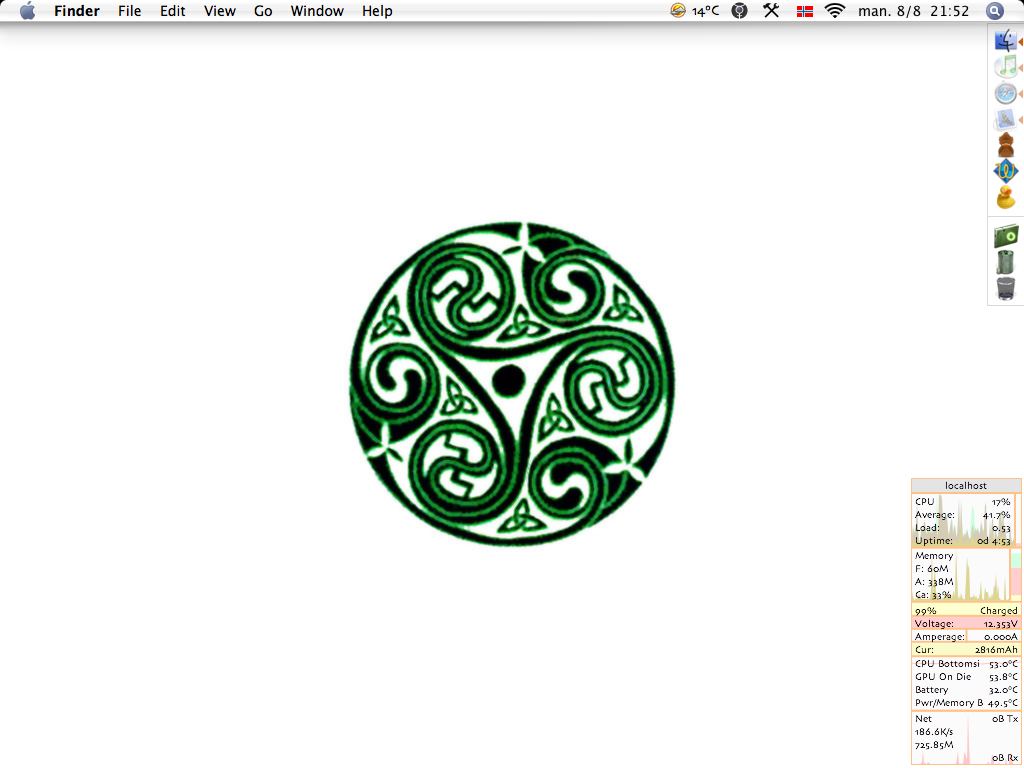1024x768 pixels.
Task: Open the blue diamond W app in the dock
Action: point(1006,171)
